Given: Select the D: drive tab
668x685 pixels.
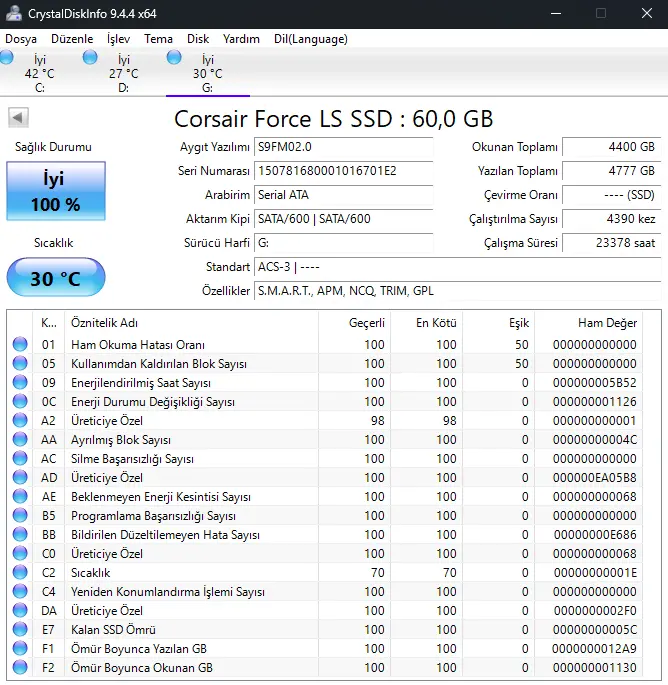Looking at the screenshot, I should tap(123, 72).
